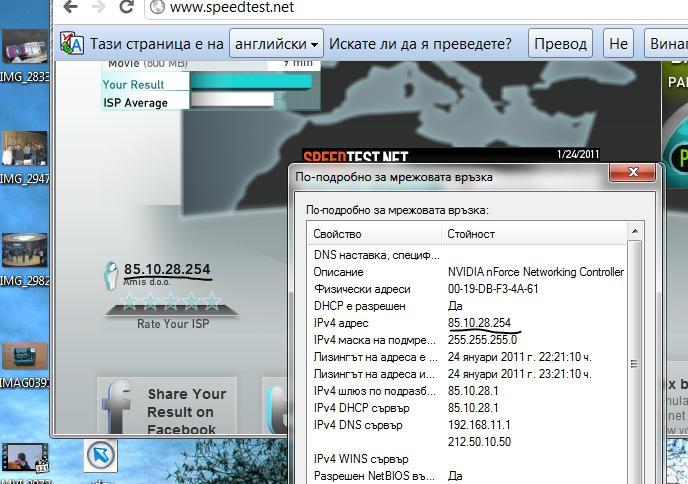Open the blue arrow shortcut on desktop
Image resolution: width=688 pixels, height=484 pixels.
pos(100,455)
